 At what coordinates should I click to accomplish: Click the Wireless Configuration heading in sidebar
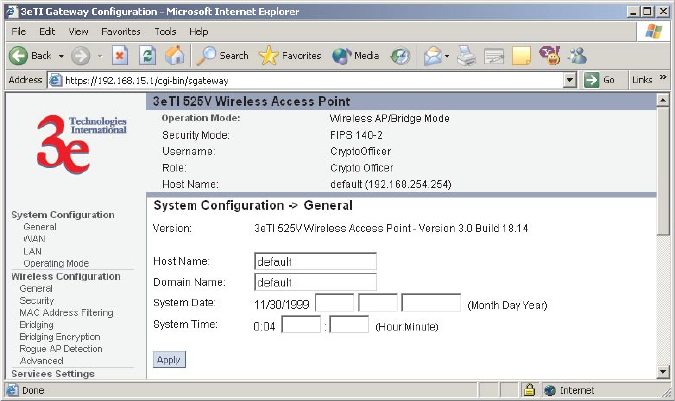point(66,276)
